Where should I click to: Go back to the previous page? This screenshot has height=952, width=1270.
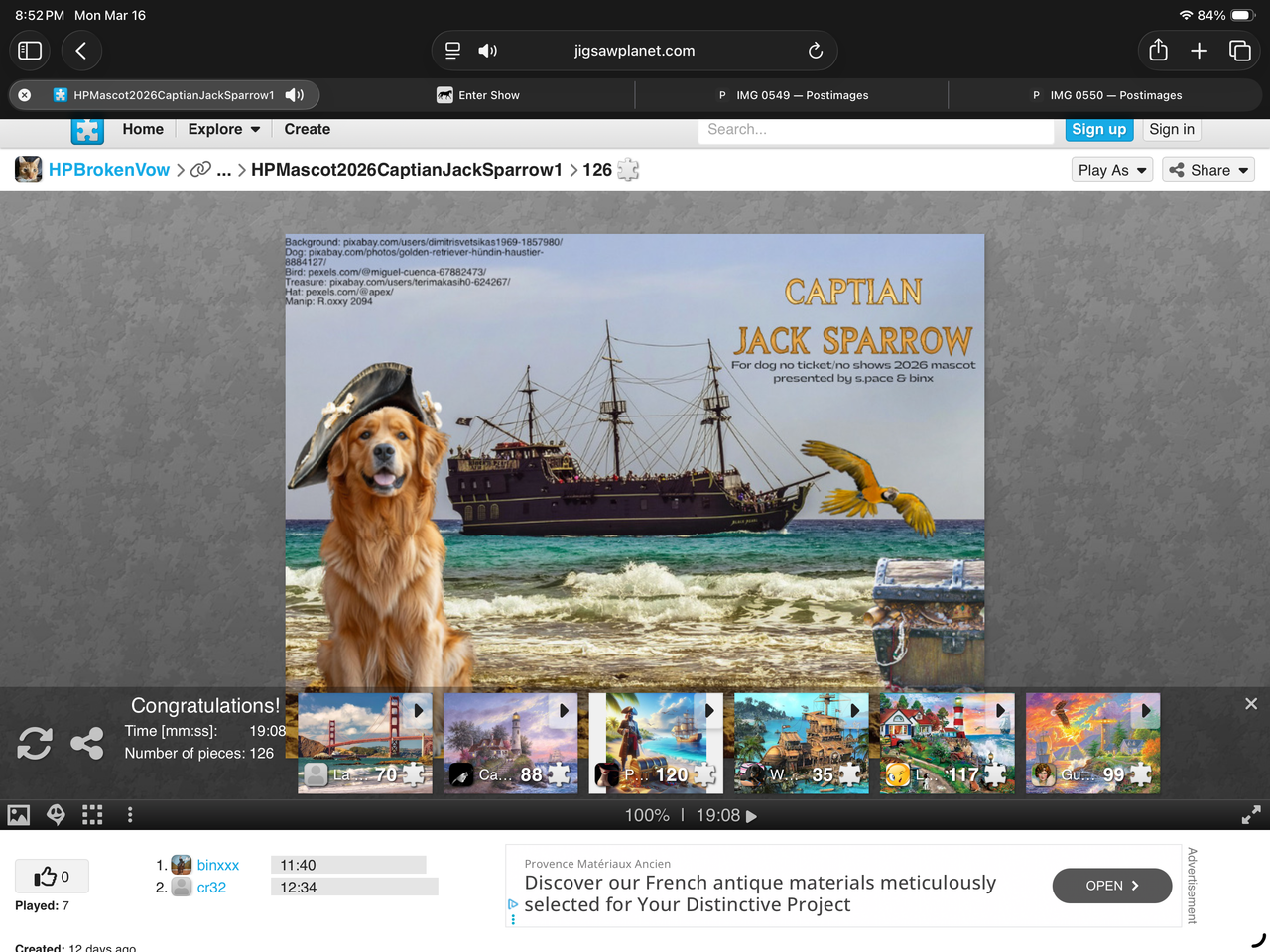tap(81, 51)
